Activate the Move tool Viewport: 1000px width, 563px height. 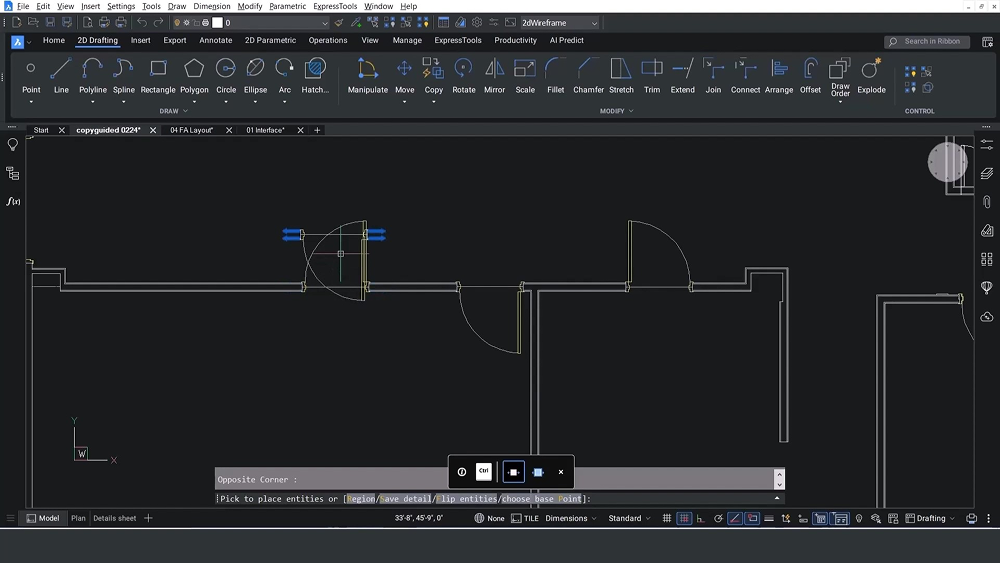(404, 77)
